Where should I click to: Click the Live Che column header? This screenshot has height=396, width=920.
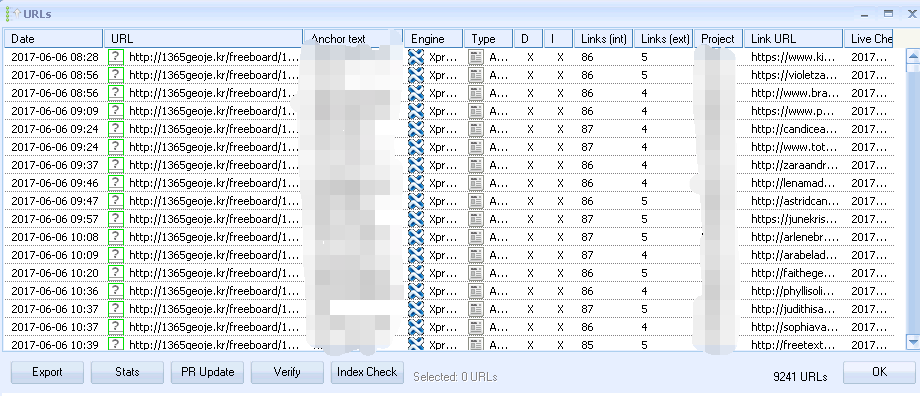(869, 39)
